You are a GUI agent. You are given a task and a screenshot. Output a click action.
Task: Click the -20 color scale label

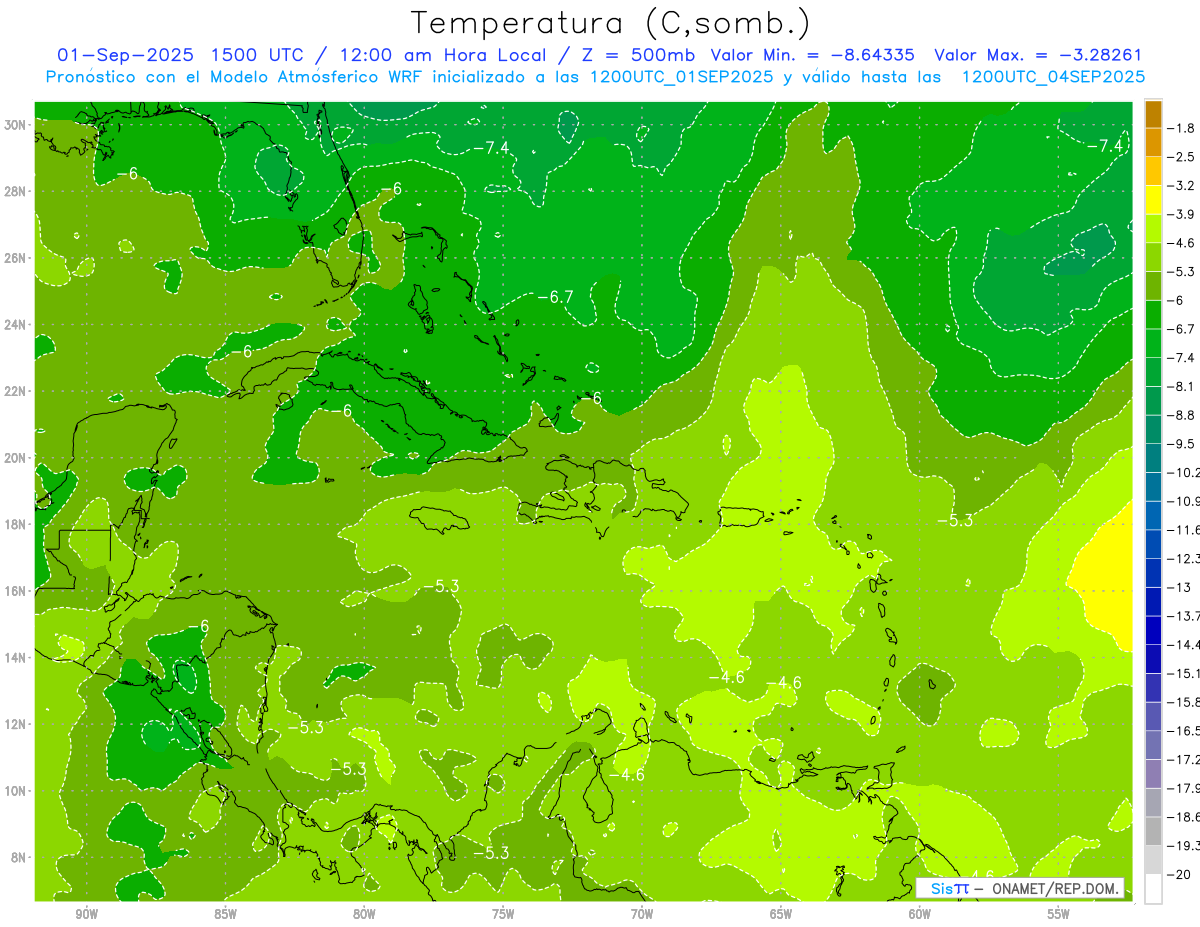point(1178,874)
